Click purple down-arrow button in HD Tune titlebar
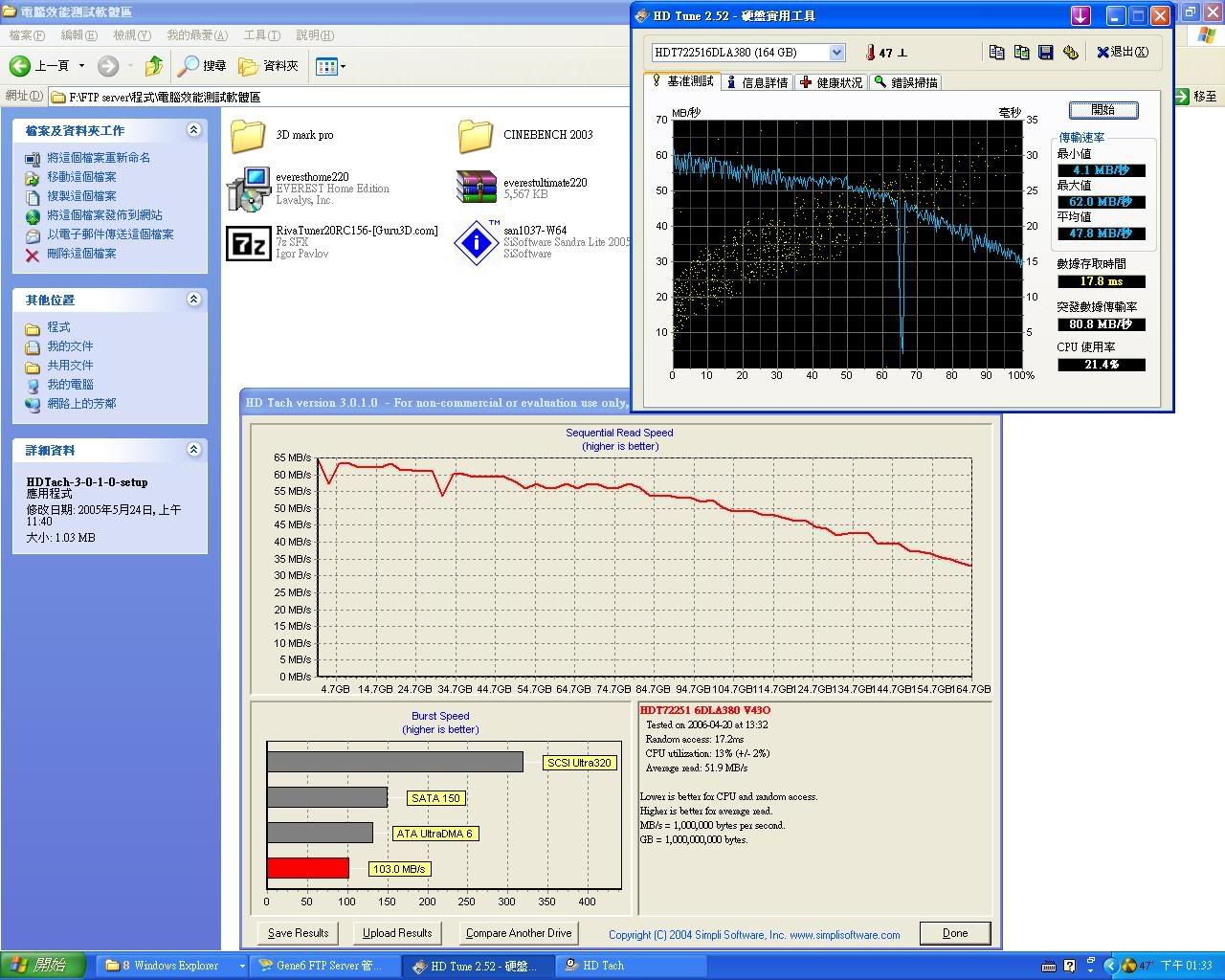The width and height of the screenshot is (1225, 980). click(1080, 15)
